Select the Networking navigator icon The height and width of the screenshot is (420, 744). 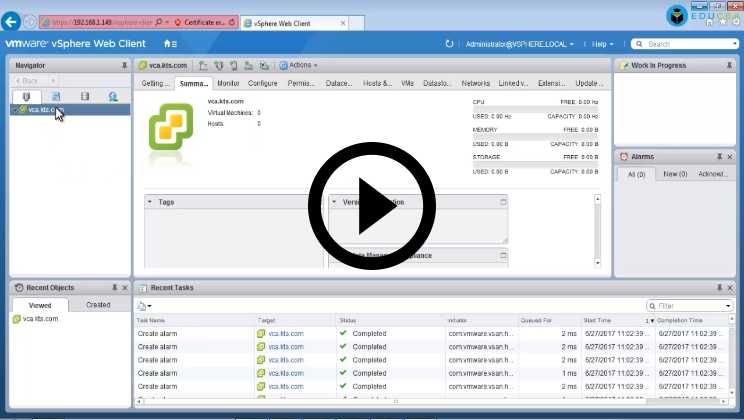click(113, 96)
